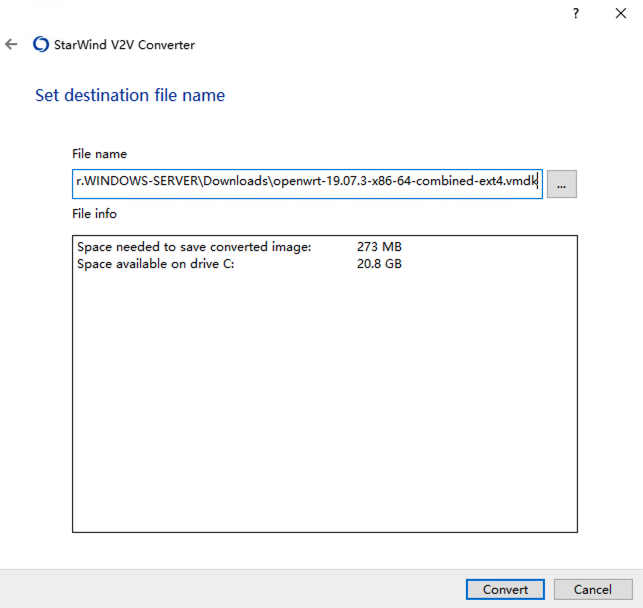
Task: Go back using the back arrow
Action: click(11, 44)
